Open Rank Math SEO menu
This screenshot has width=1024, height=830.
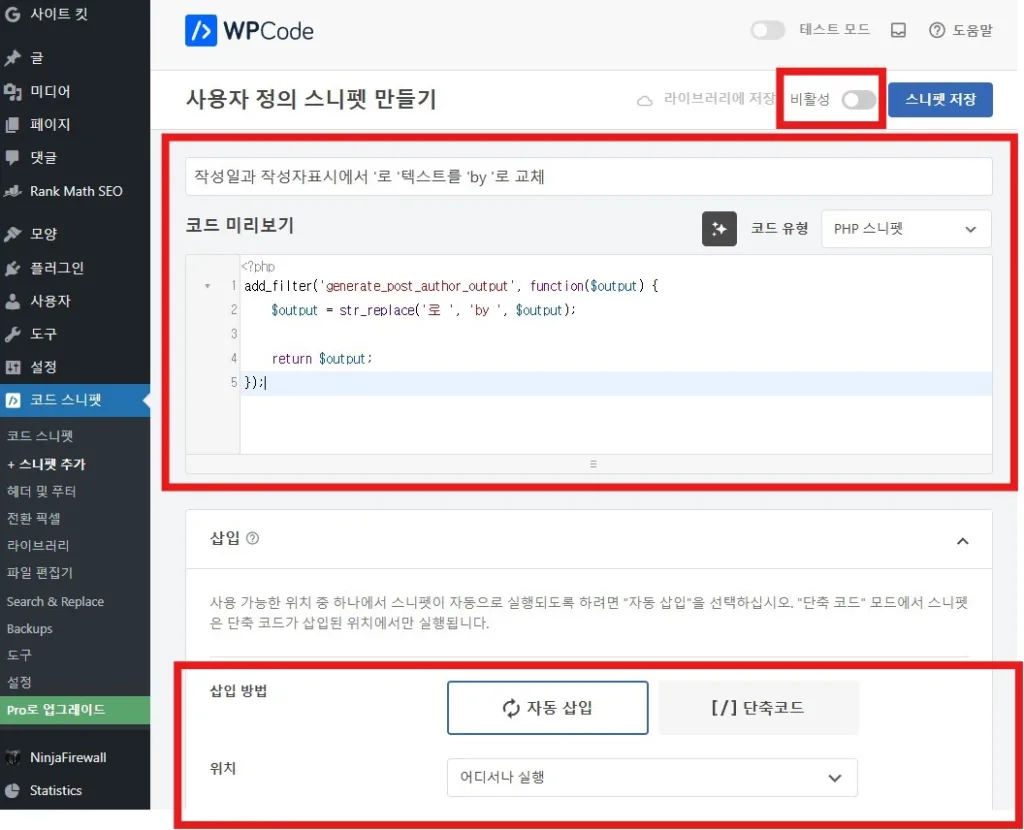coord(75,191)
